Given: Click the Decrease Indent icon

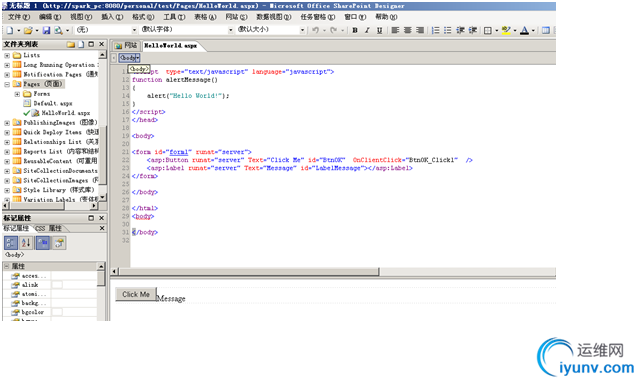Looking at the screenshot, I should pos(460,30).
